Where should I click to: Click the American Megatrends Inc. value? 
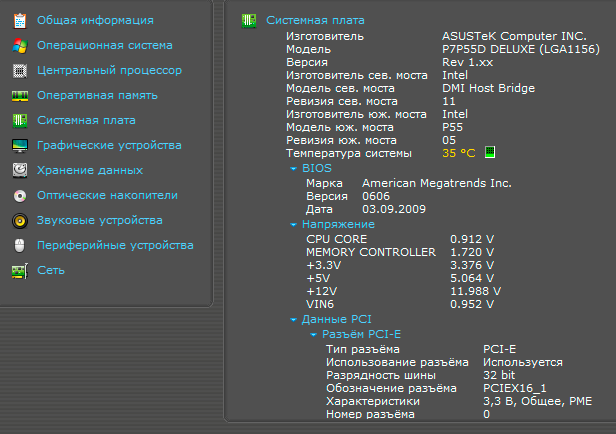point(436,183)
